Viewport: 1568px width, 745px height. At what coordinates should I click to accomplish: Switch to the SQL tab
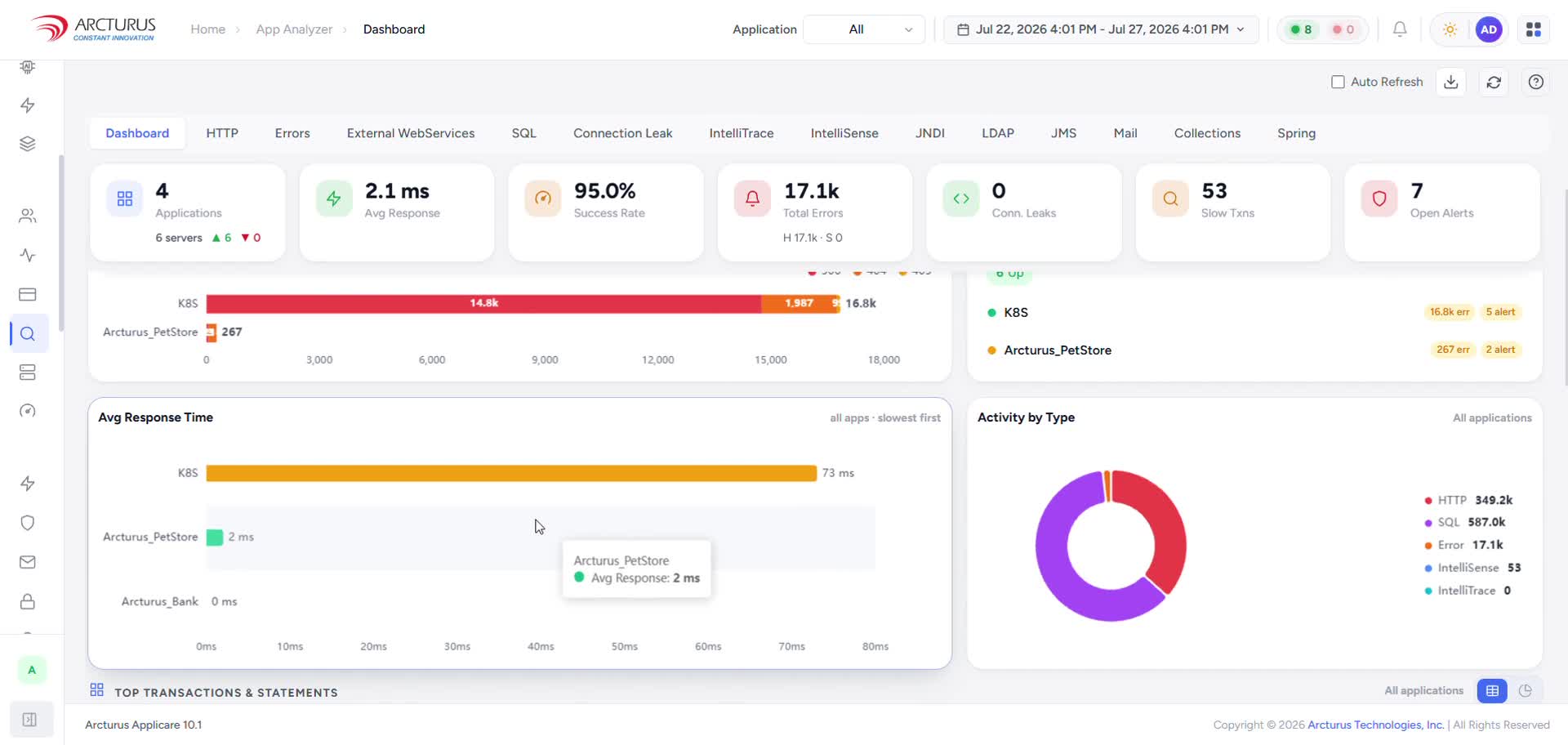tap(524, 133)
